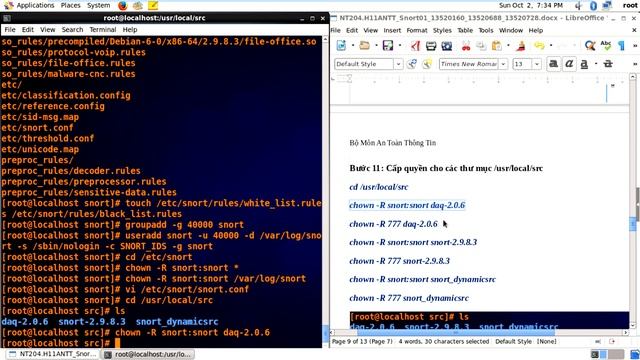The width and height of the screenshot is (640, 360).
Task: Click the Bluetooth icon in top panel
Action: point(593,6)
